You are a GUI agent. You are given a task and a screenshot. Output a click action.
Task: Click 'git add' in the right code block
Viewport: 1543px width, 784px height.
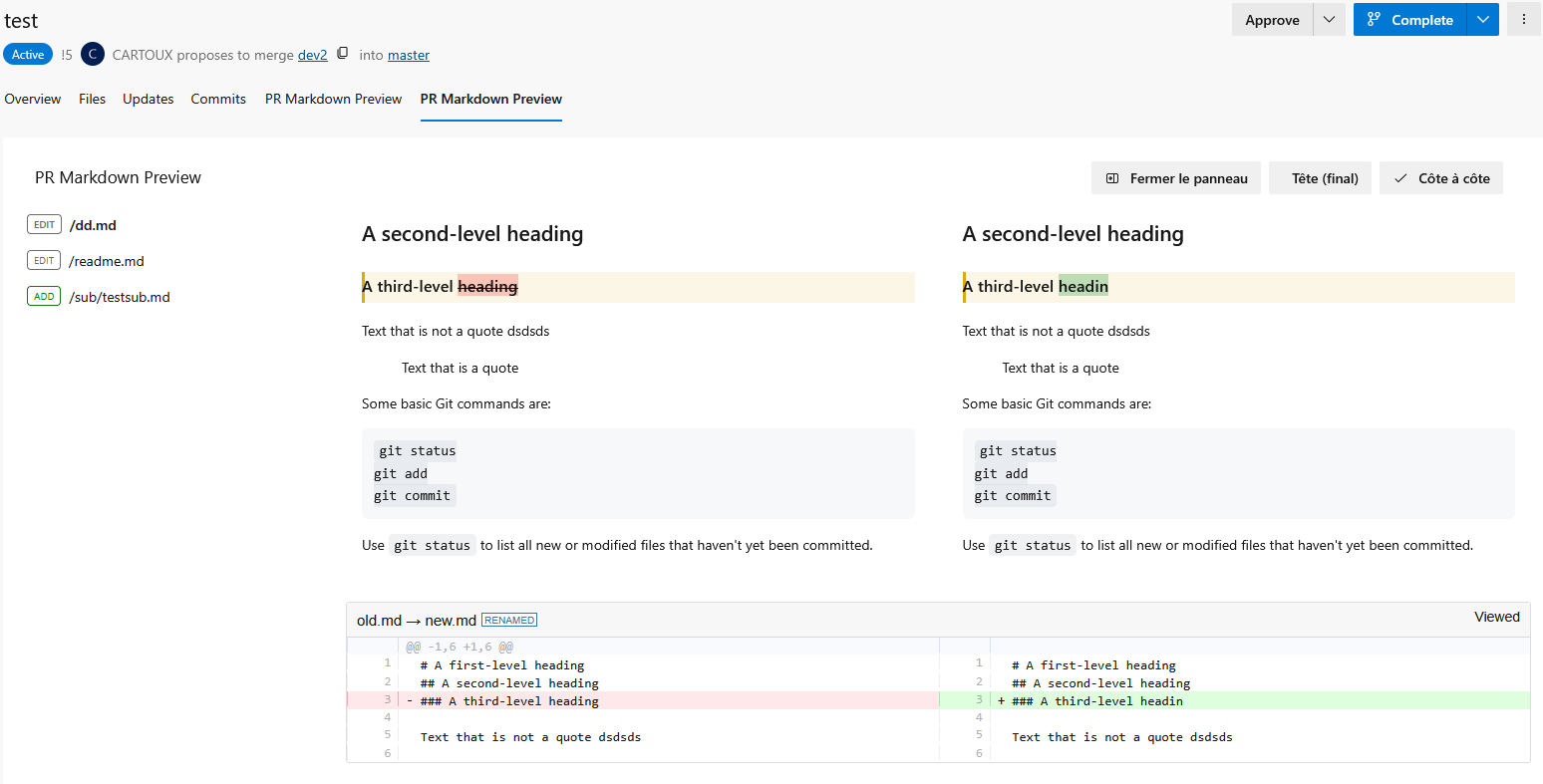click(1001, 473)
